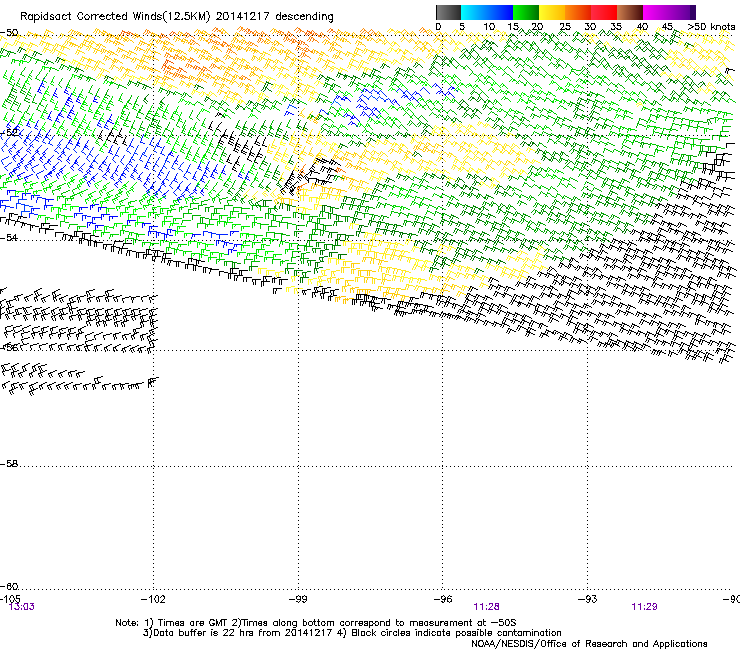Click the purple '13:03' time label

pyautogui.click(x=22, y=607)
